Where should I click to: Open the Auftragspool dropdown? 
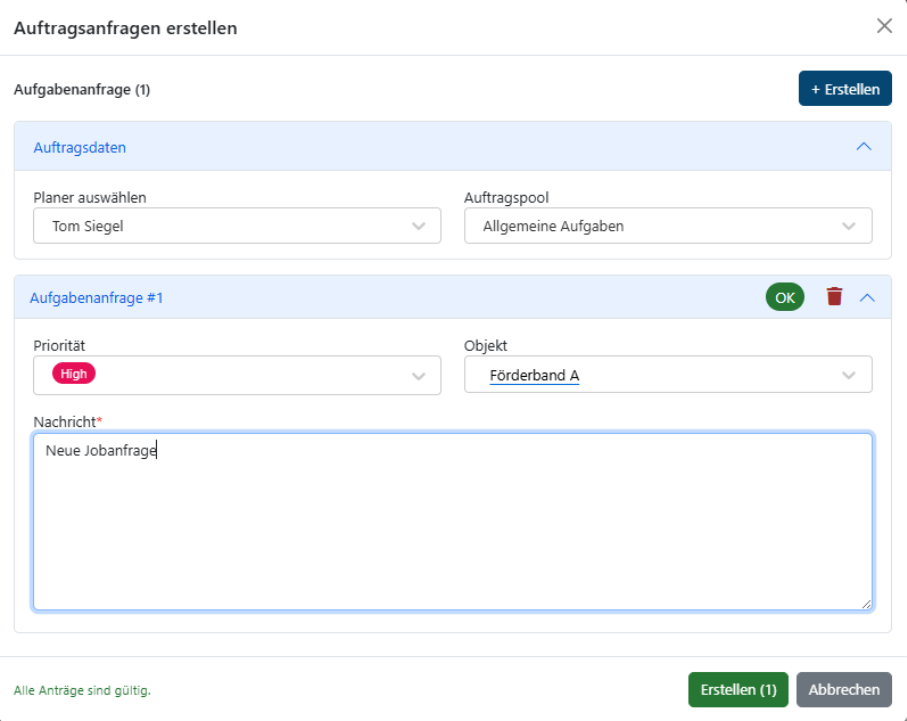(668, 226)
